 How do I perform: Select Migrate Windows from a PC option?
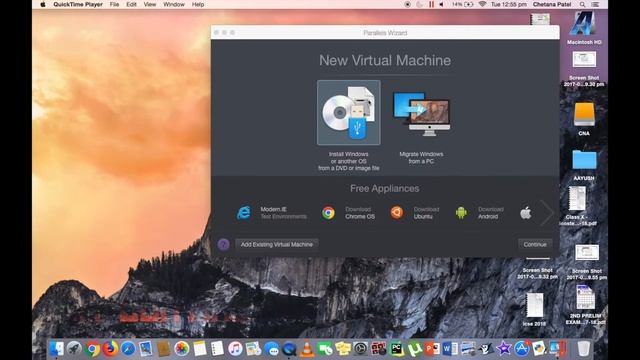click(421, 113)
